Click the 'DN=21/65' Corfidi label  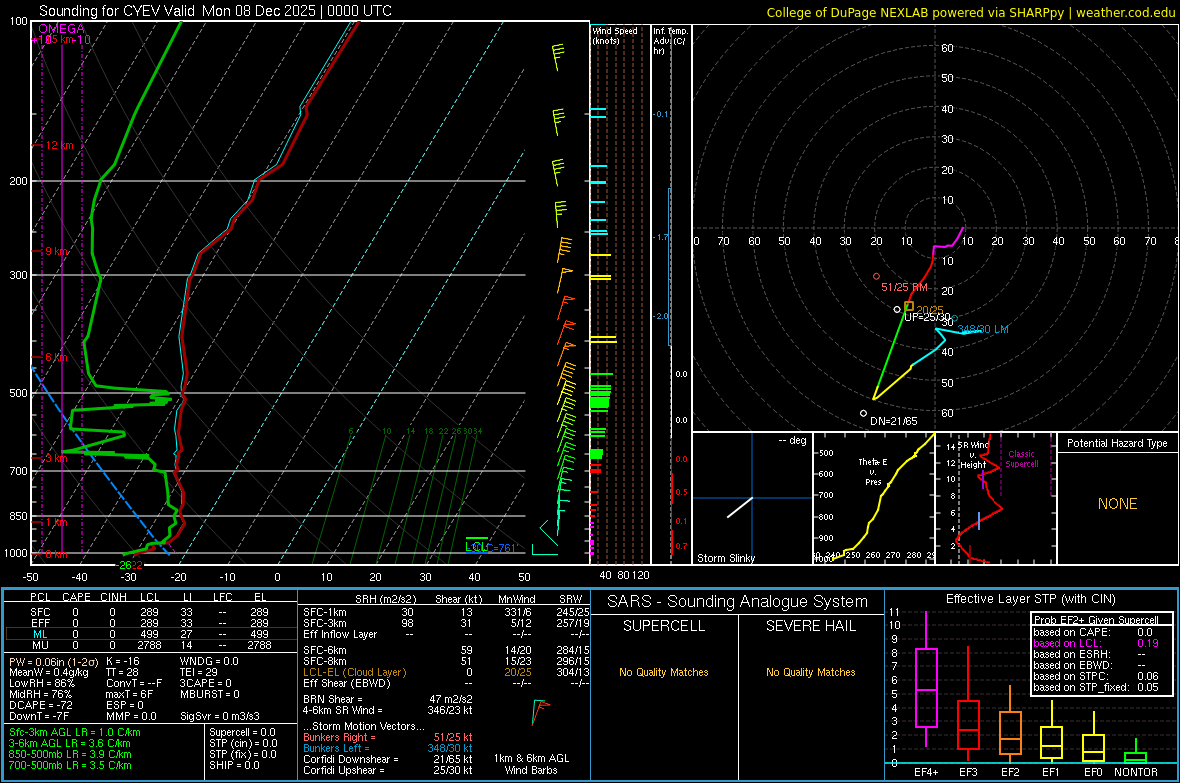point(893,421)
